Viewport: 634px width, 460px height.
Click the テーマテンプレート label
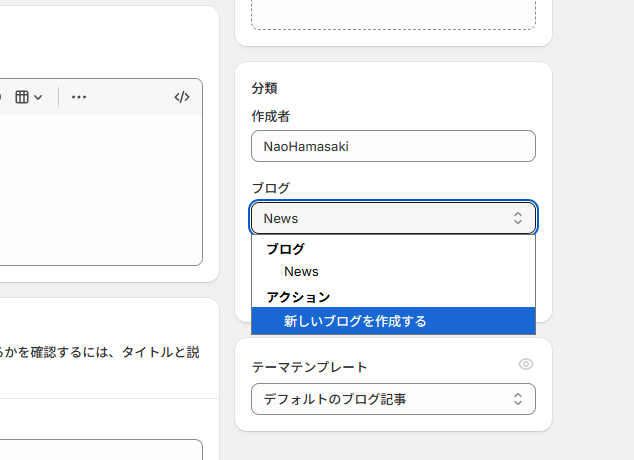point(309,367)
